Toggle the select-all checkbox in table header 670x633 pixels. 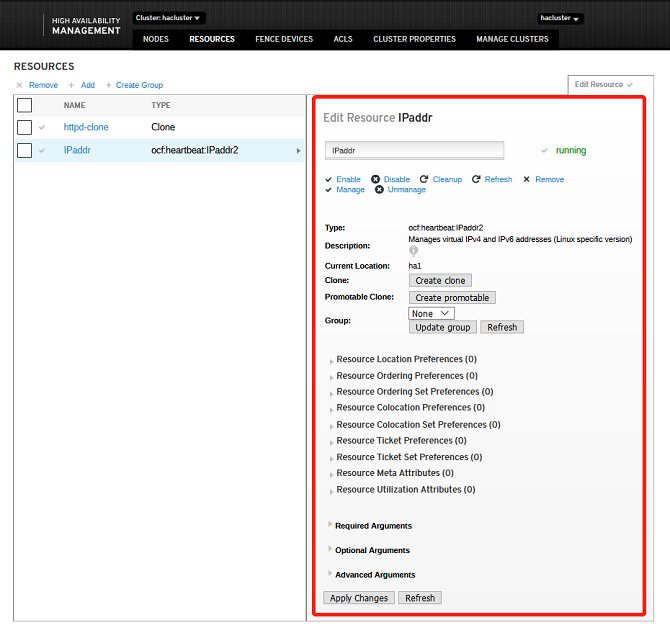coord(25,105)
